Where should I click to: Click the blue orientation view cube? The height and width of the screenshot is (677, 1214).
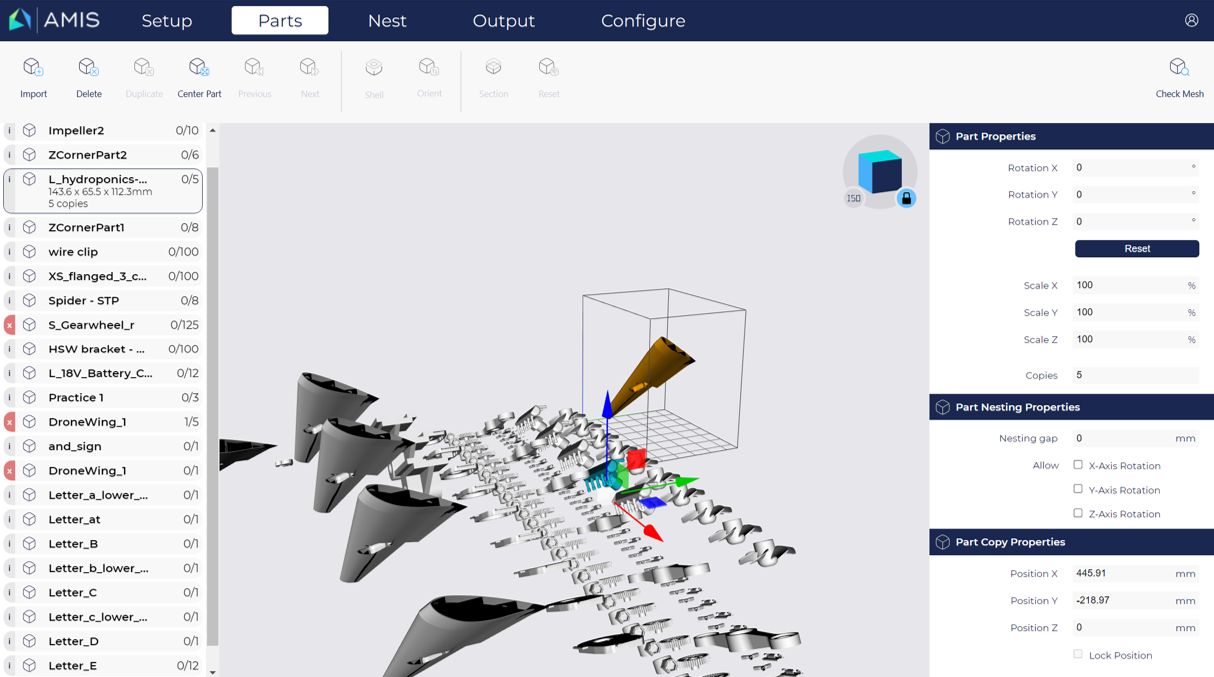tap(880, 170)
